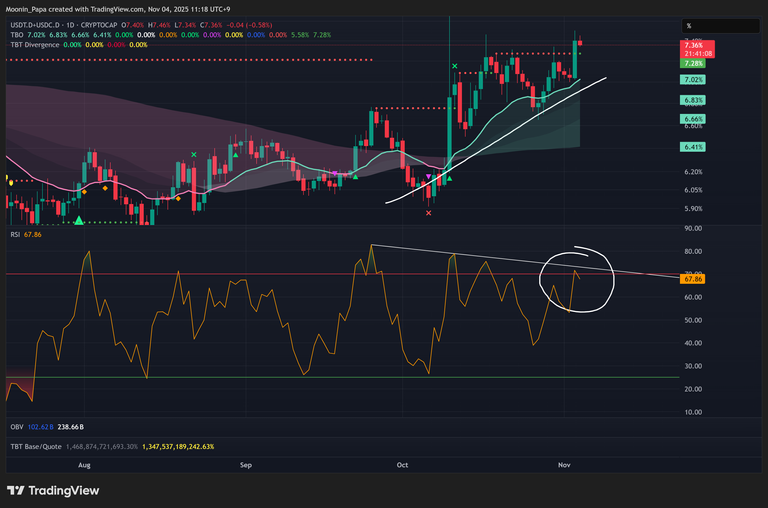The height and width of the screenshot is (508, 768).
Task: Click the red 7.36% current price label
Action: (692, 46)
